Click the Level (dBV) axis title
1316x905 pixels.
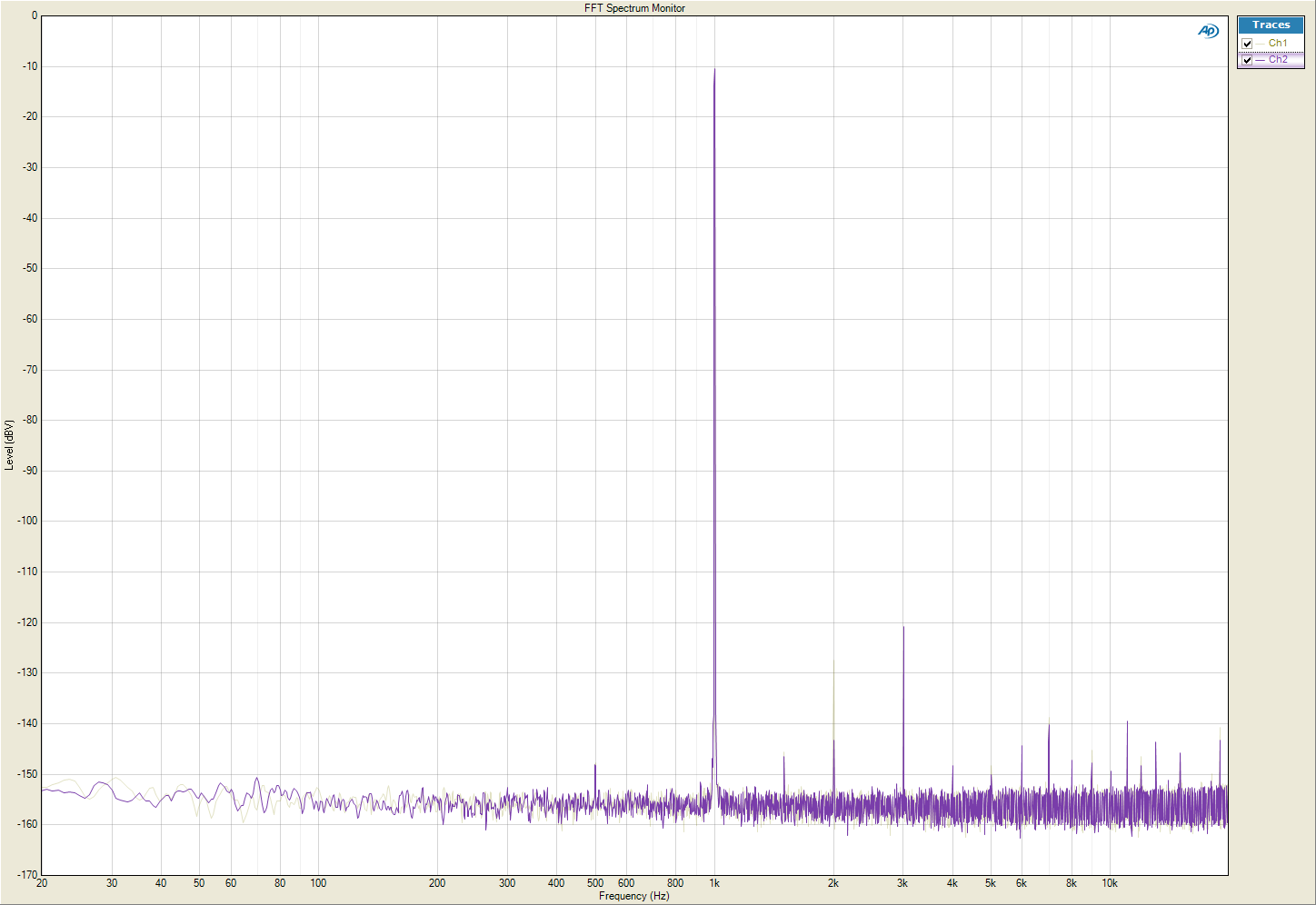9,445
